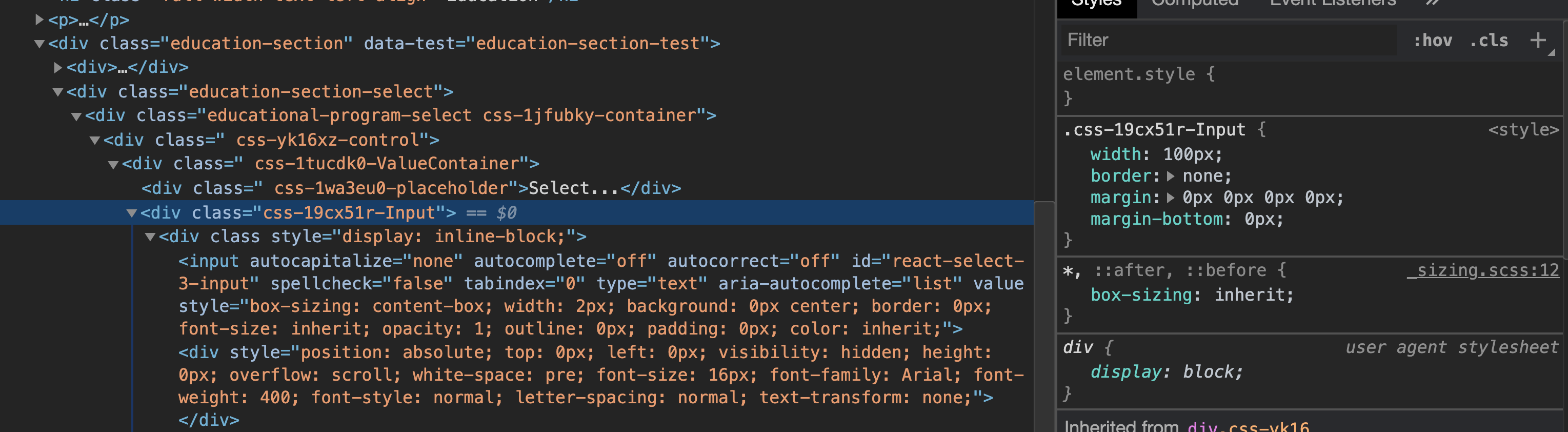Collapse the educational-program-select div
The height and width of the screenshot is (432, 1568).
click(x=76, y=115)
